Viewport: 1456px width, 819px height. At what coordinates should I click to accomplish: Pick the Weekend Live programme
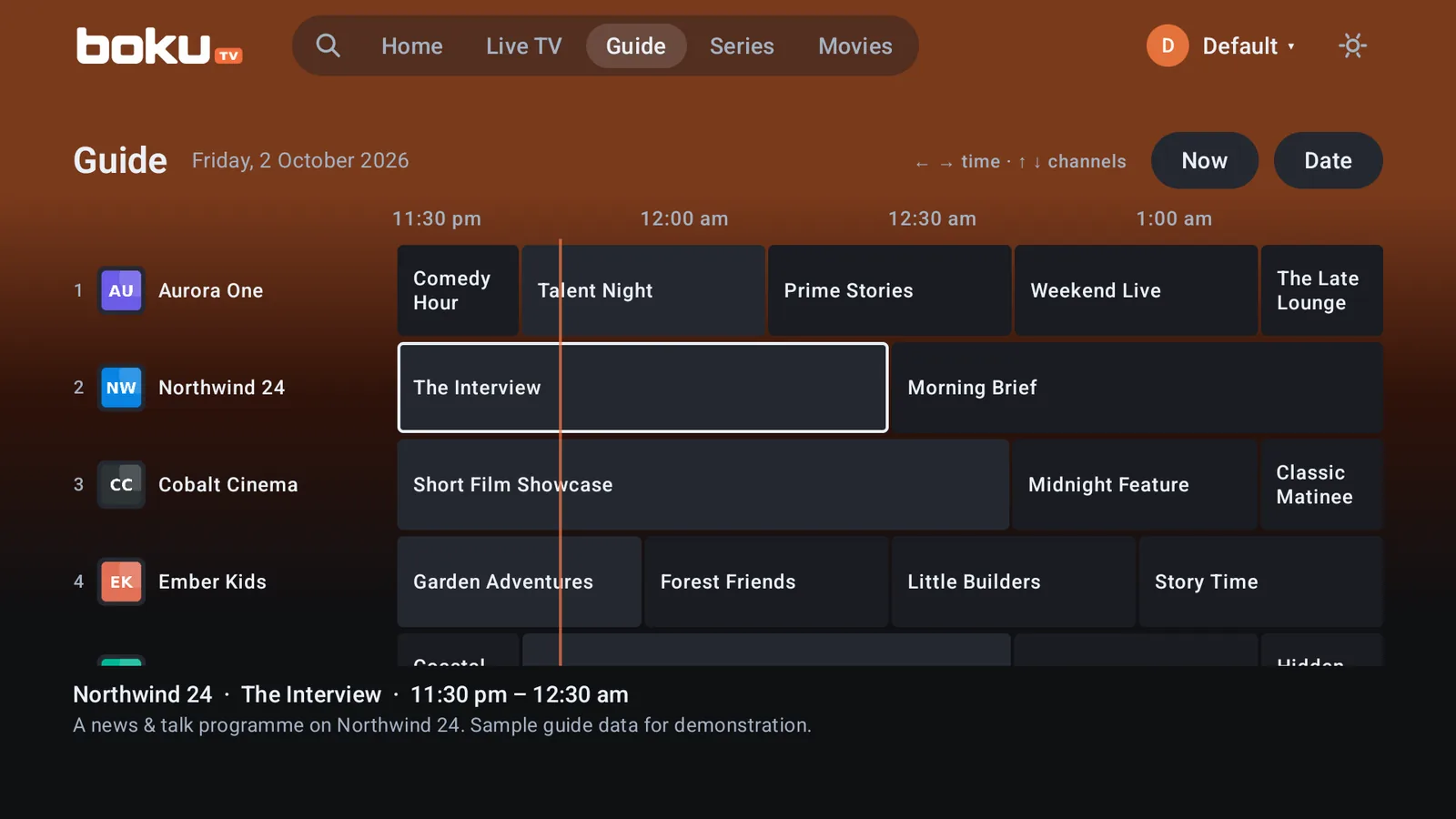click(x=1137, y=290)
